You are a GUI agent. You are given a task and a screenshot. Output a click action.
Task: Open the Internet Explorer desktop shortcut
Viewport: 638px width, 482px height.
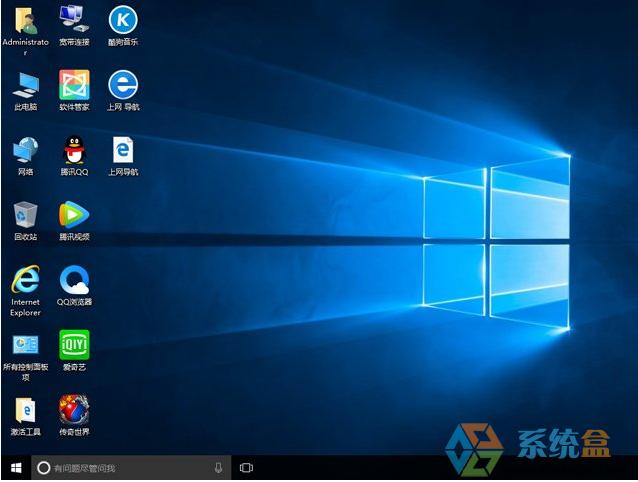[25, 280]
